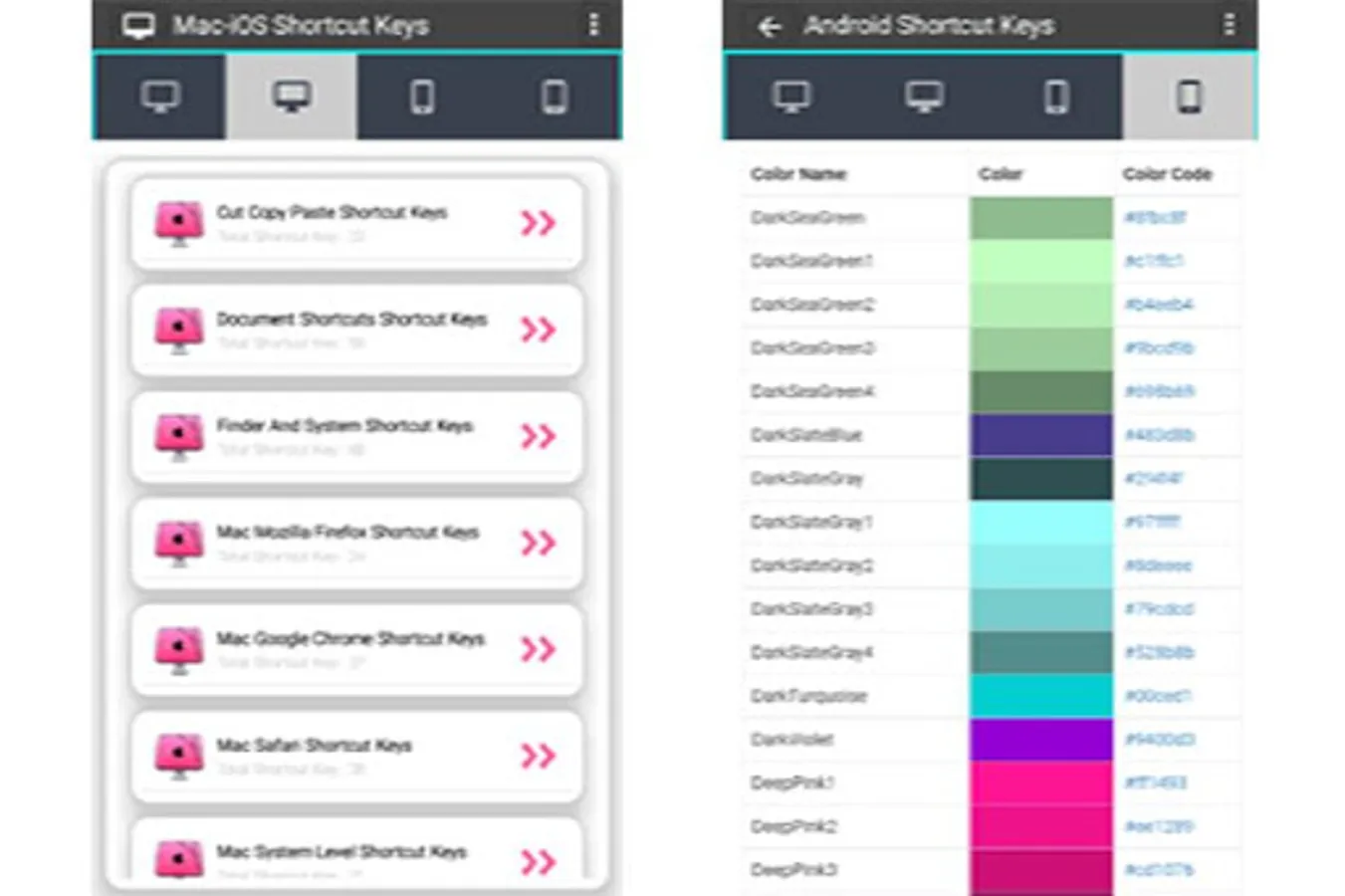Click the monitor icon beside Mac-iOS Shortcut Keys title

(138, 25)
